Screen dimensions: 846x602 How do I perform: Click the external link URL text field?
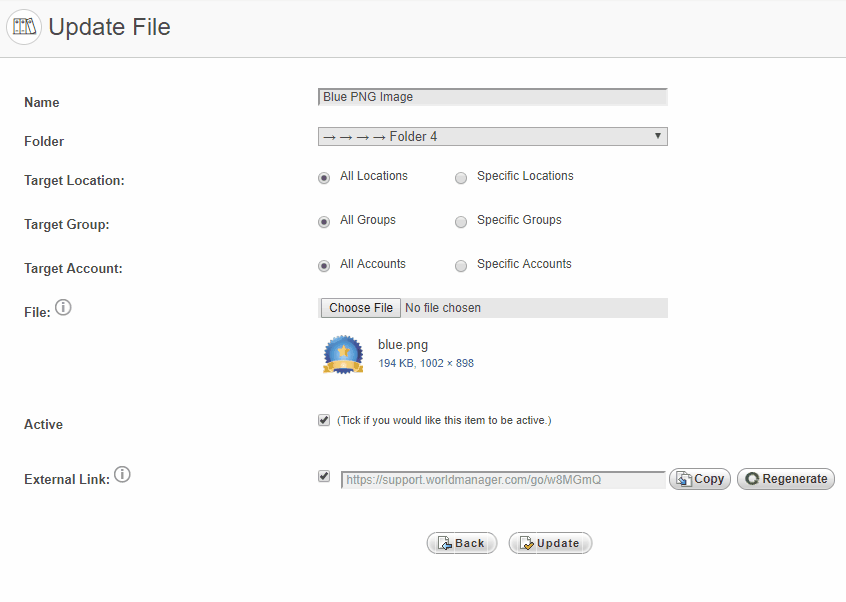tap(503, 480)
